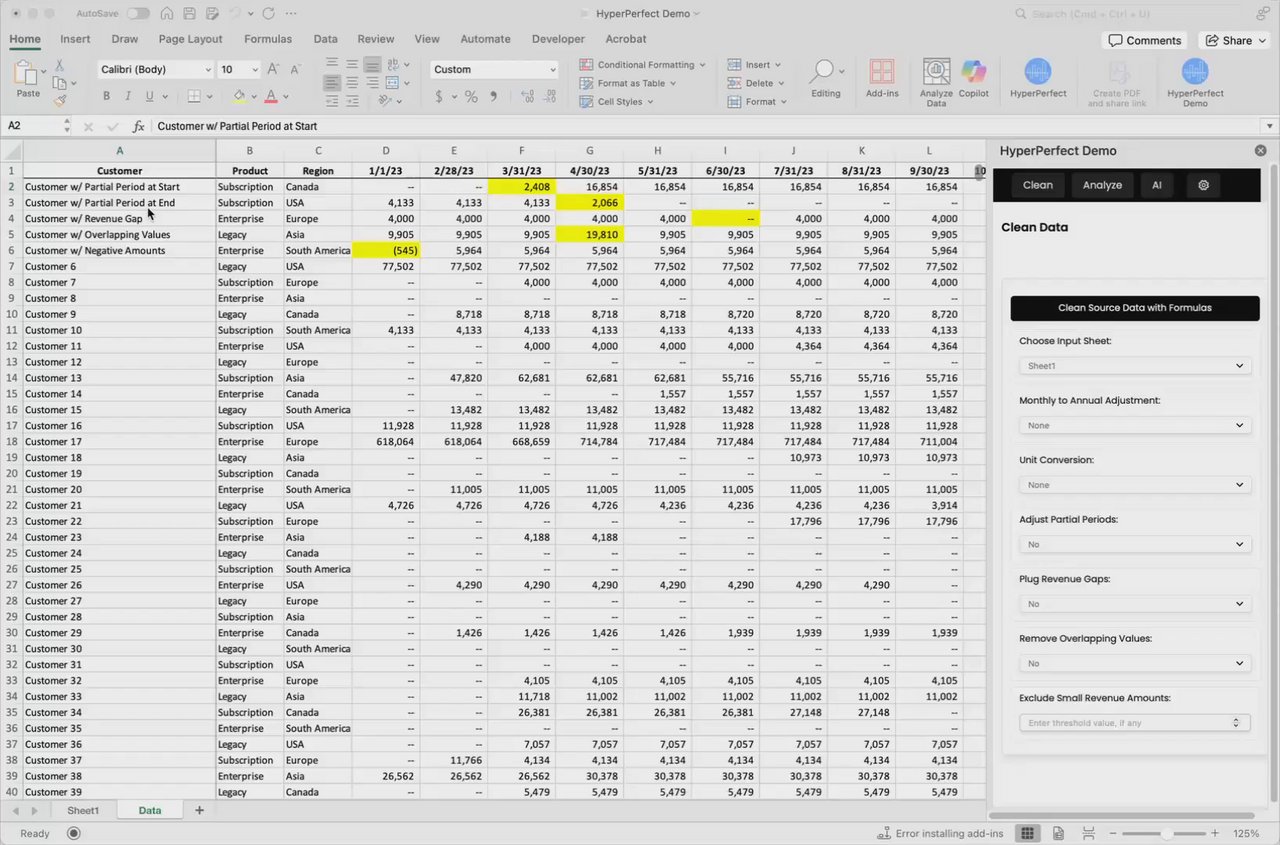Open the font name dropdown
1280x845 pixels.
pyautogui.click(x=208, y=70)
